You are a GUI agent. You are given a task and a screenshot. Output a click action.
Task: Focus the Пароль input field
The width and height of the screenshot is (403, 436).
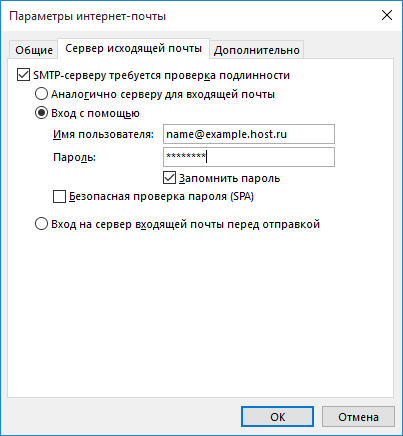pyautogui.click(x=249, y=157)
